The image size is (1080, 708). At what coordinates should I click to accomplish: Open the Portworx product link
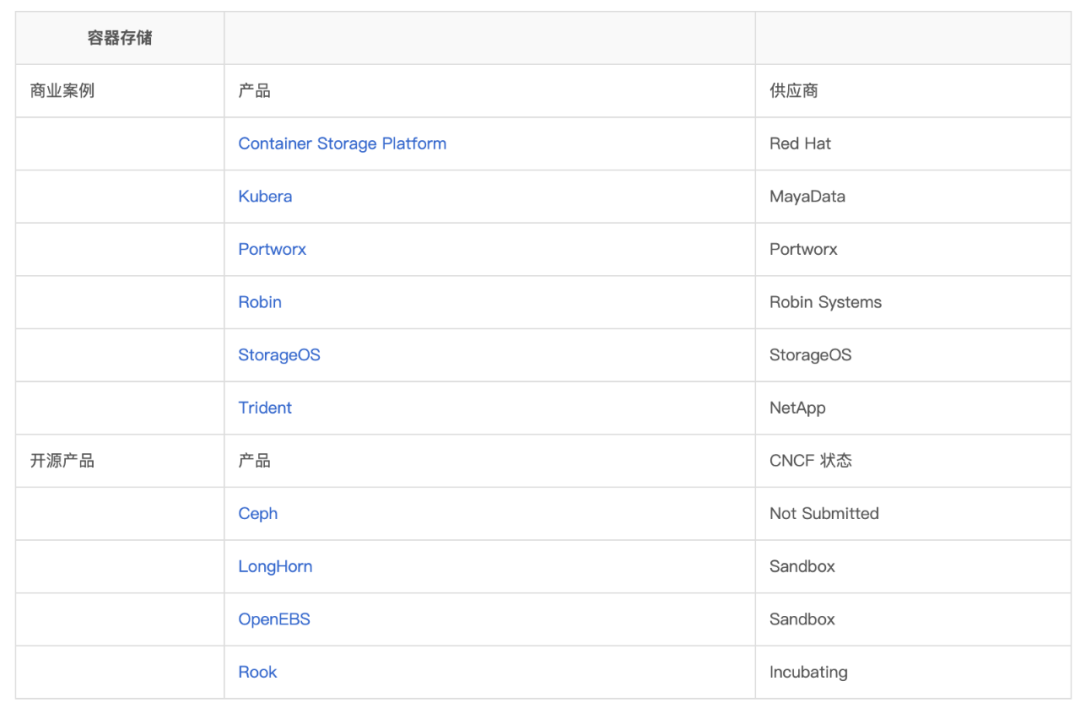(x=272, y=250)
